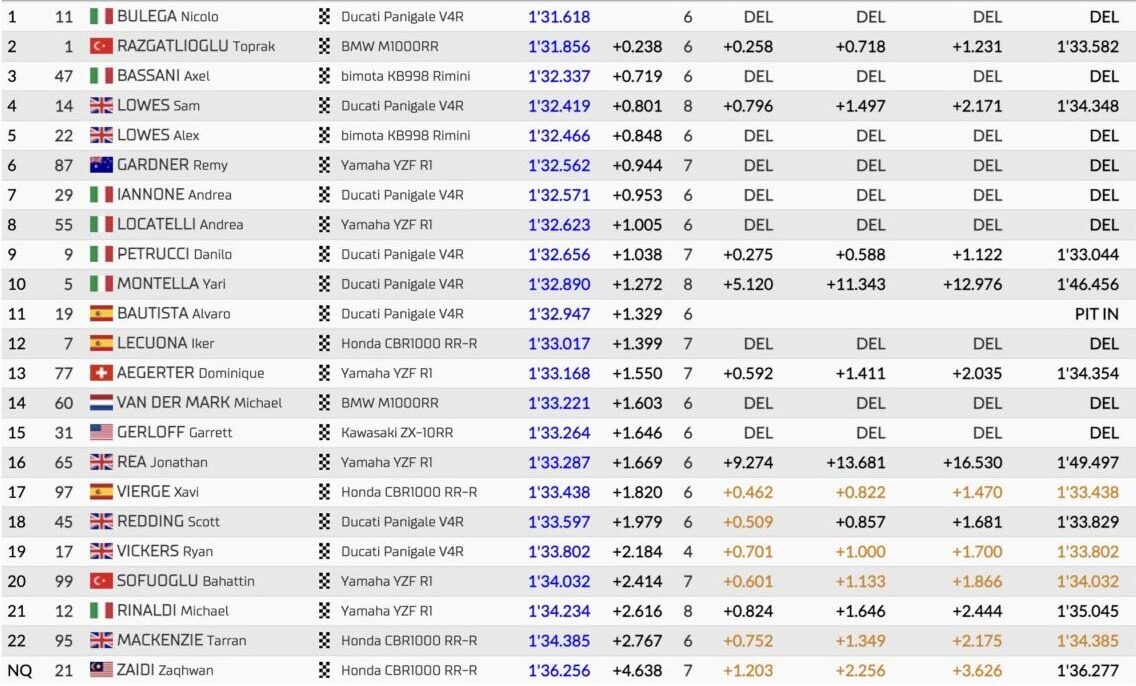
Task: Select rider name MONTELLA Yari
Action: click(172, 283)
